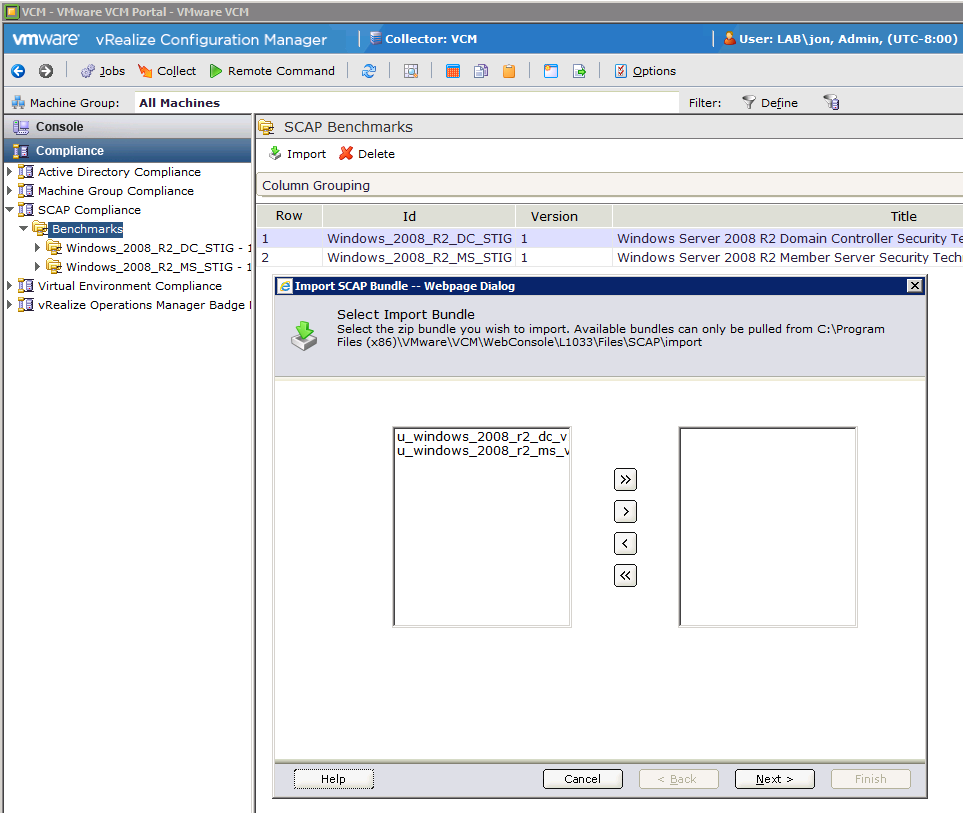Open the Options dialog
The image size is (963, 813).
[645, 71]
